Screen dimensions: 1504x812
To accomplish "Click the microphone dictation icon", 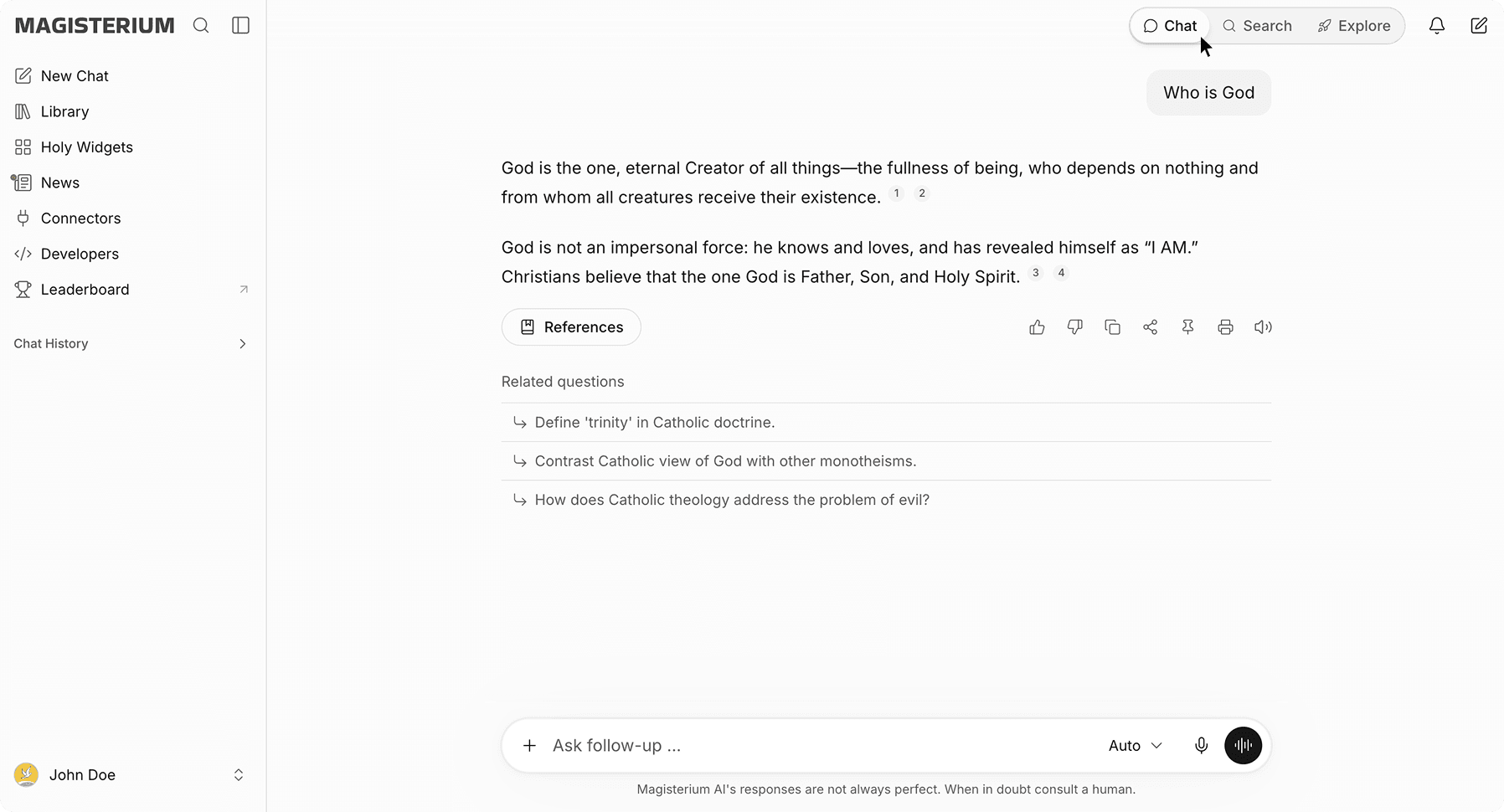I will 1202,746.
